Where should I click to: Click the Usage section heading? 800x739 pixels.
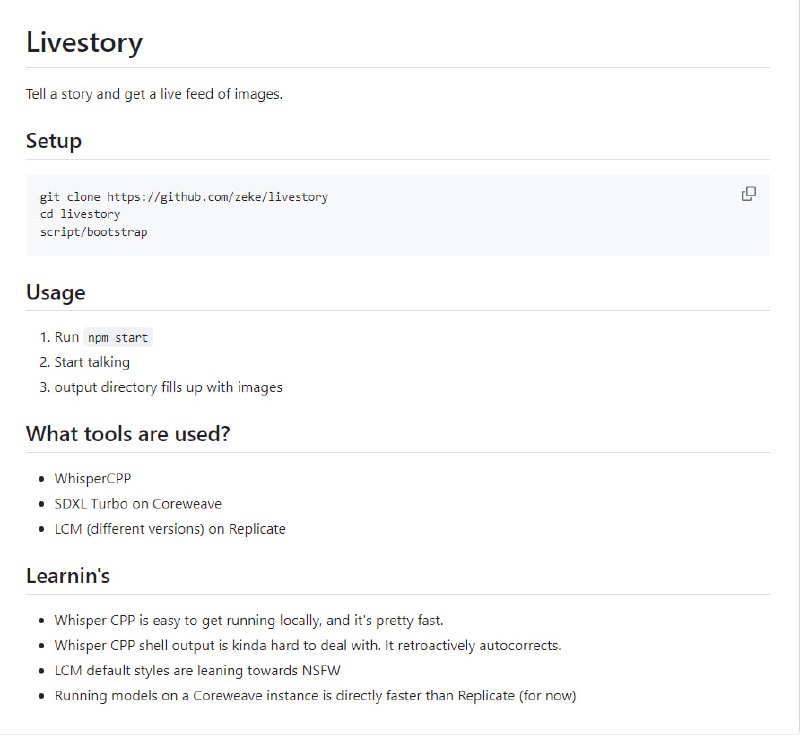coord(55,293)
